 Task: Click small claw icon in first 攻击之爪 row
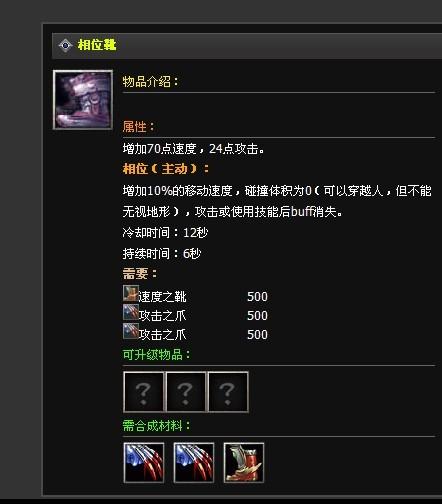[x=131, y=312]
